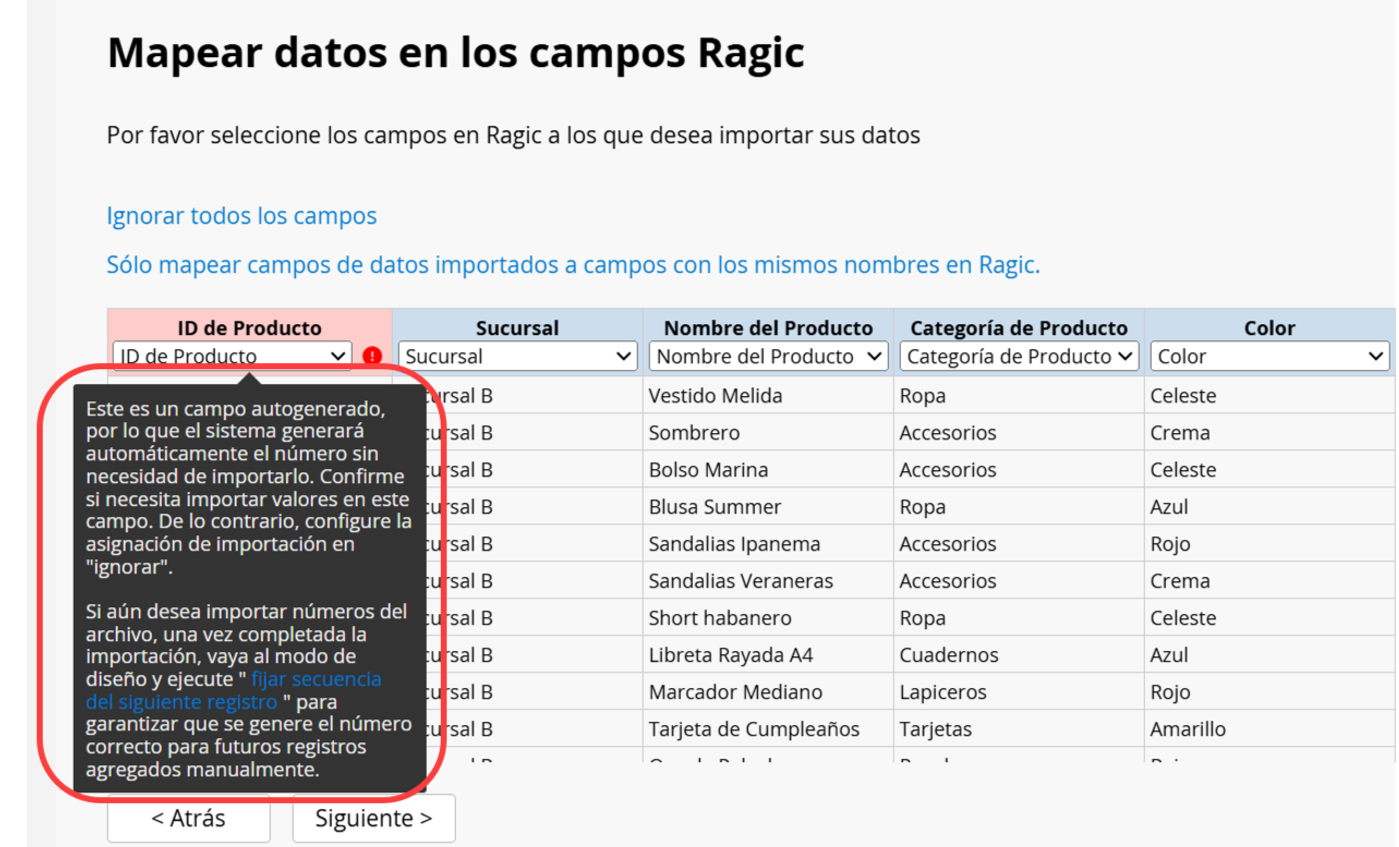The height and width of the screenshot is (847, 1399).
Task: Click the 'Mapear datos en los campos Ragic' heading
Action: click(456, 53)
